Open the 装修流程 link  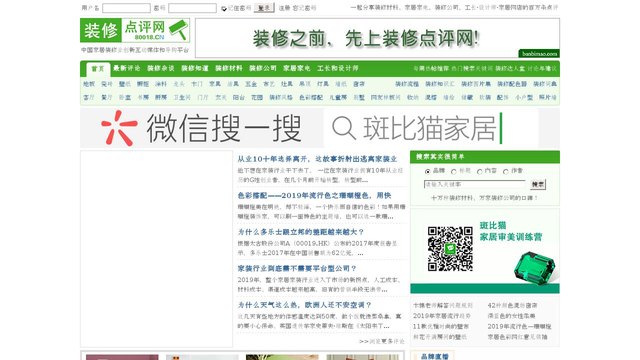[407, 84]
